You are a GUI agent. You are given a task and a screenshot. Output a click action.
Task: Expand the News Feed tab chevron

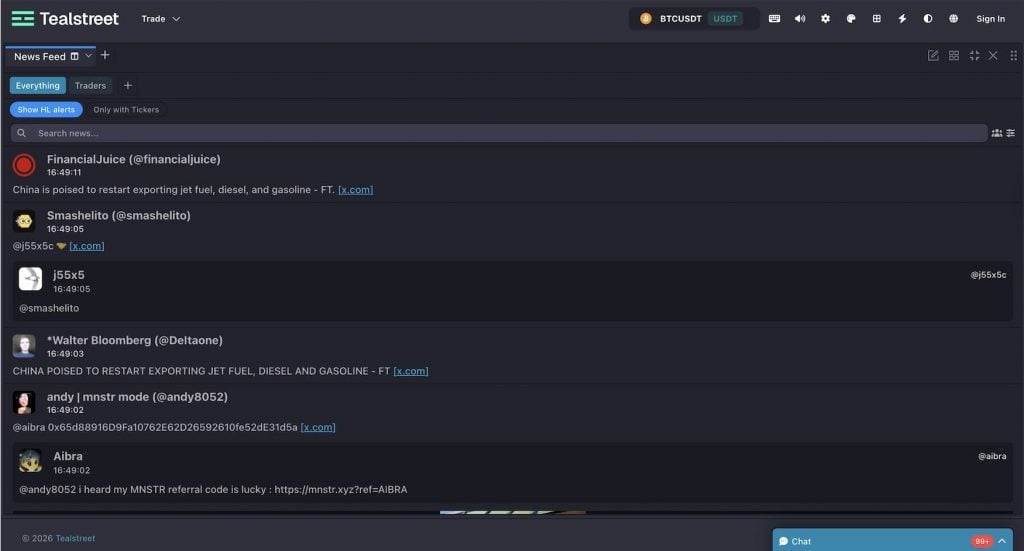click(x=88, y=56)
